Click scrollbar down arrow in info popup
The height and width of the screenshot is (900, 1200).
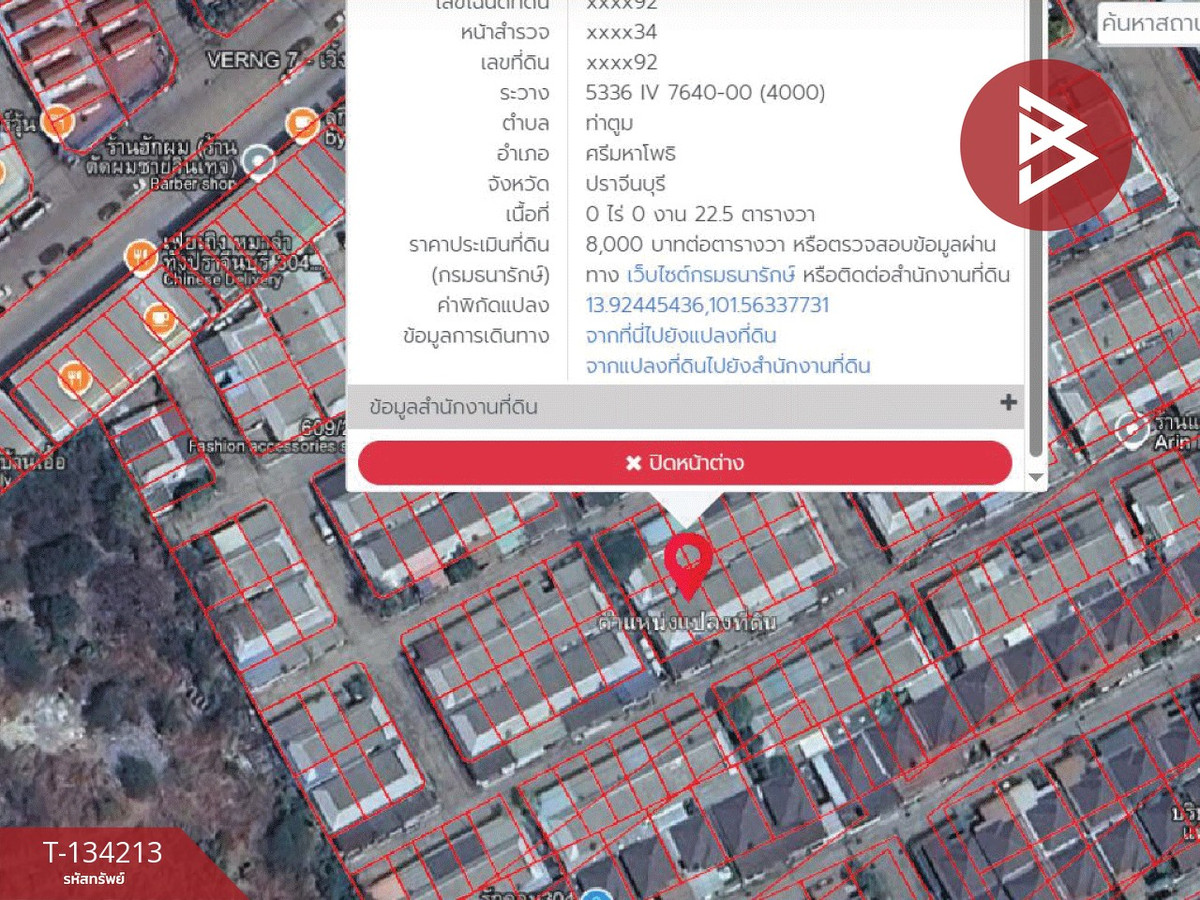pyautogui.click(x=1036, y=478)
